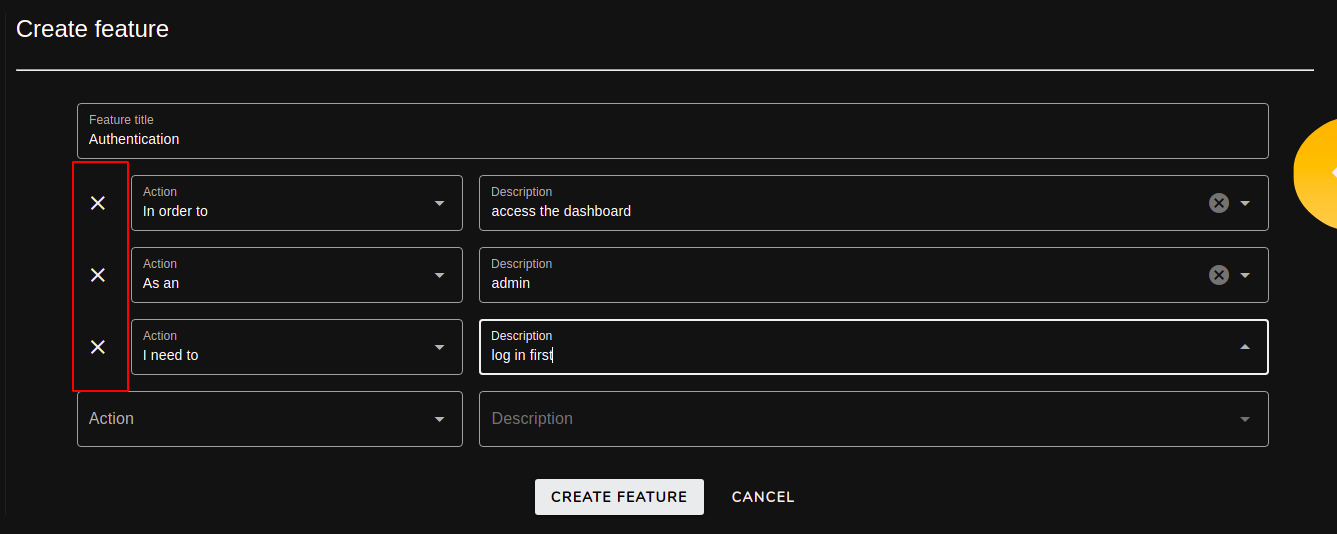Remove the "As an" row
The width and height of the screenshot is (1337, 534).
(98, 275)
